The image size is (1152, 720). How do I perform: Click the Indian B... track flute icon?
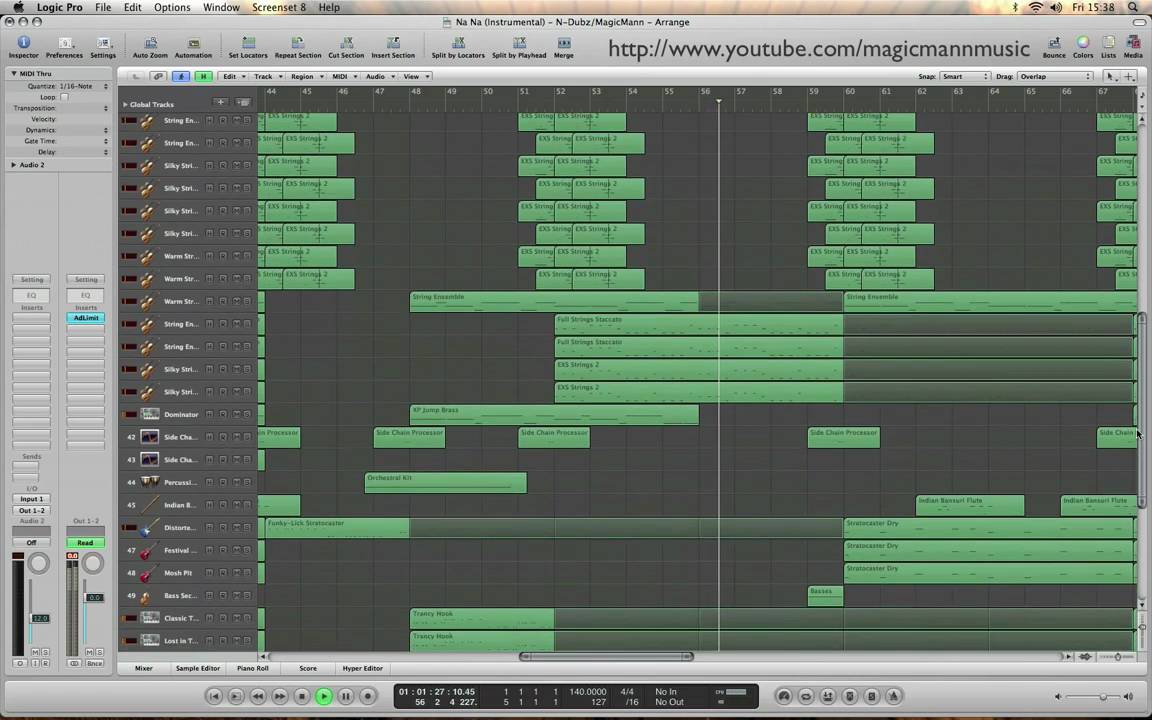pyautogui.click(x=150, y=505)
